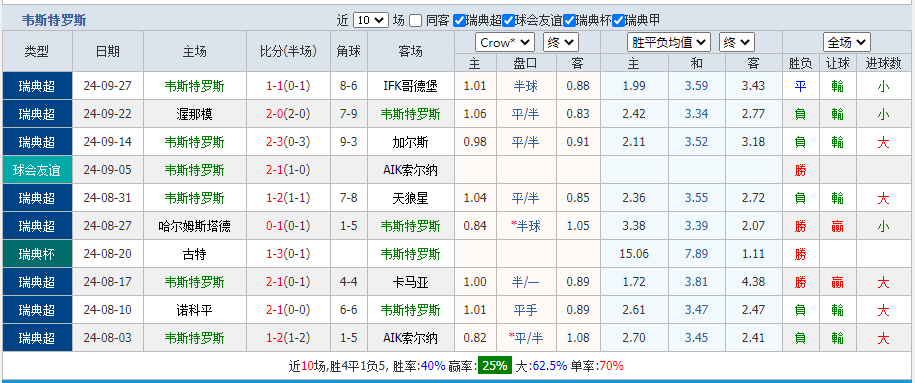The width and height of the screenshot is (915, 383).
Task: Click the 40% win rate value
Action: tap(432, 366)
